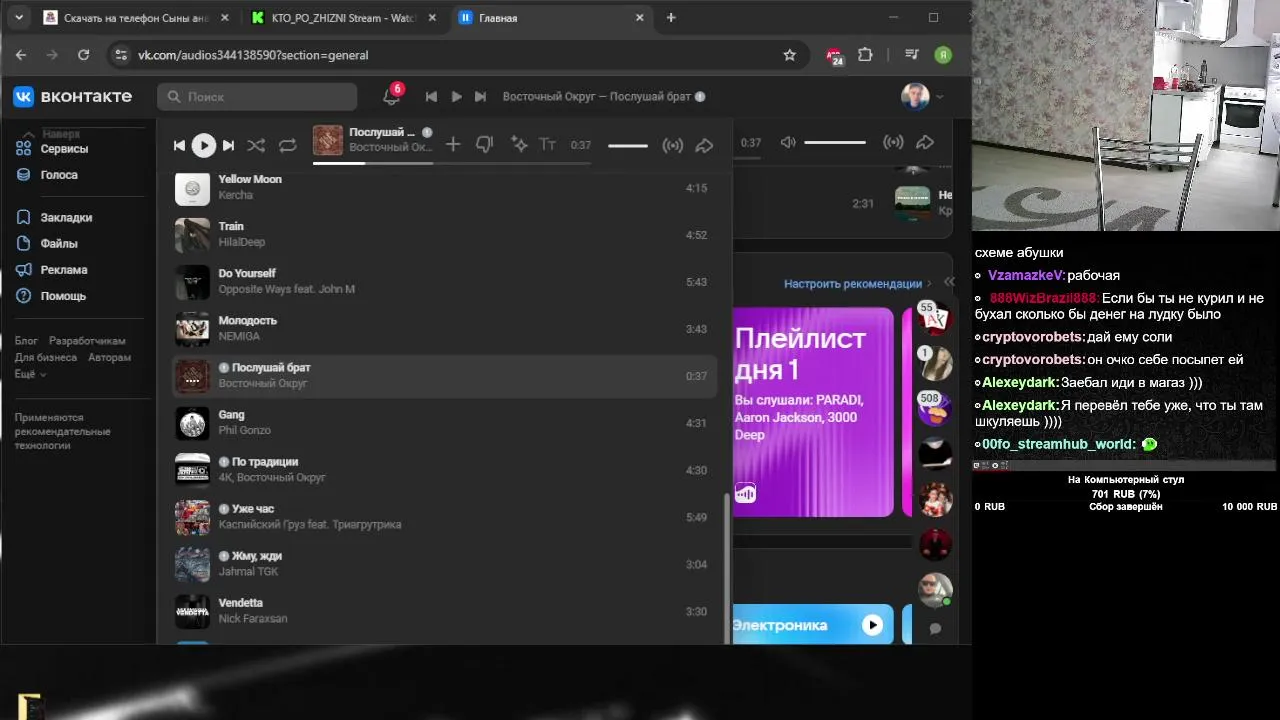The width and height of the screenshot is (1280, 720).
Task: Play the track Vendetta by Nick Faraxsan
Action: [x=445, y=611]
